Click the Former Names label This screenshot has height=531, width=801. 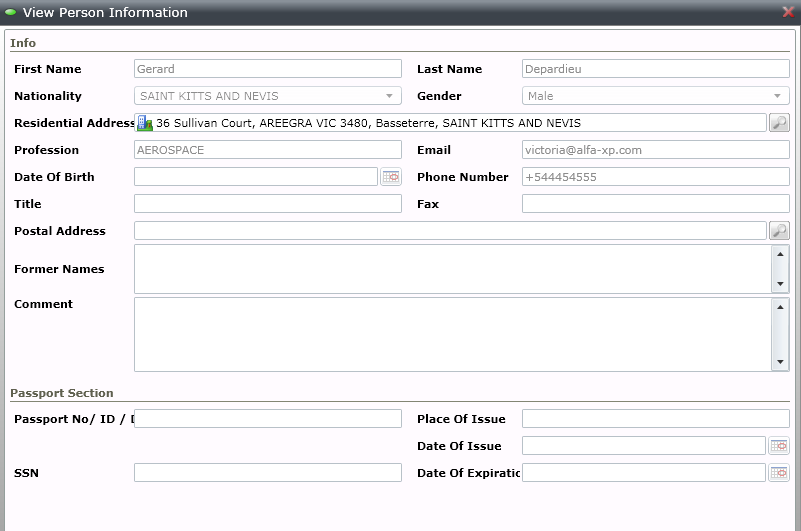[x=59, y=269]
